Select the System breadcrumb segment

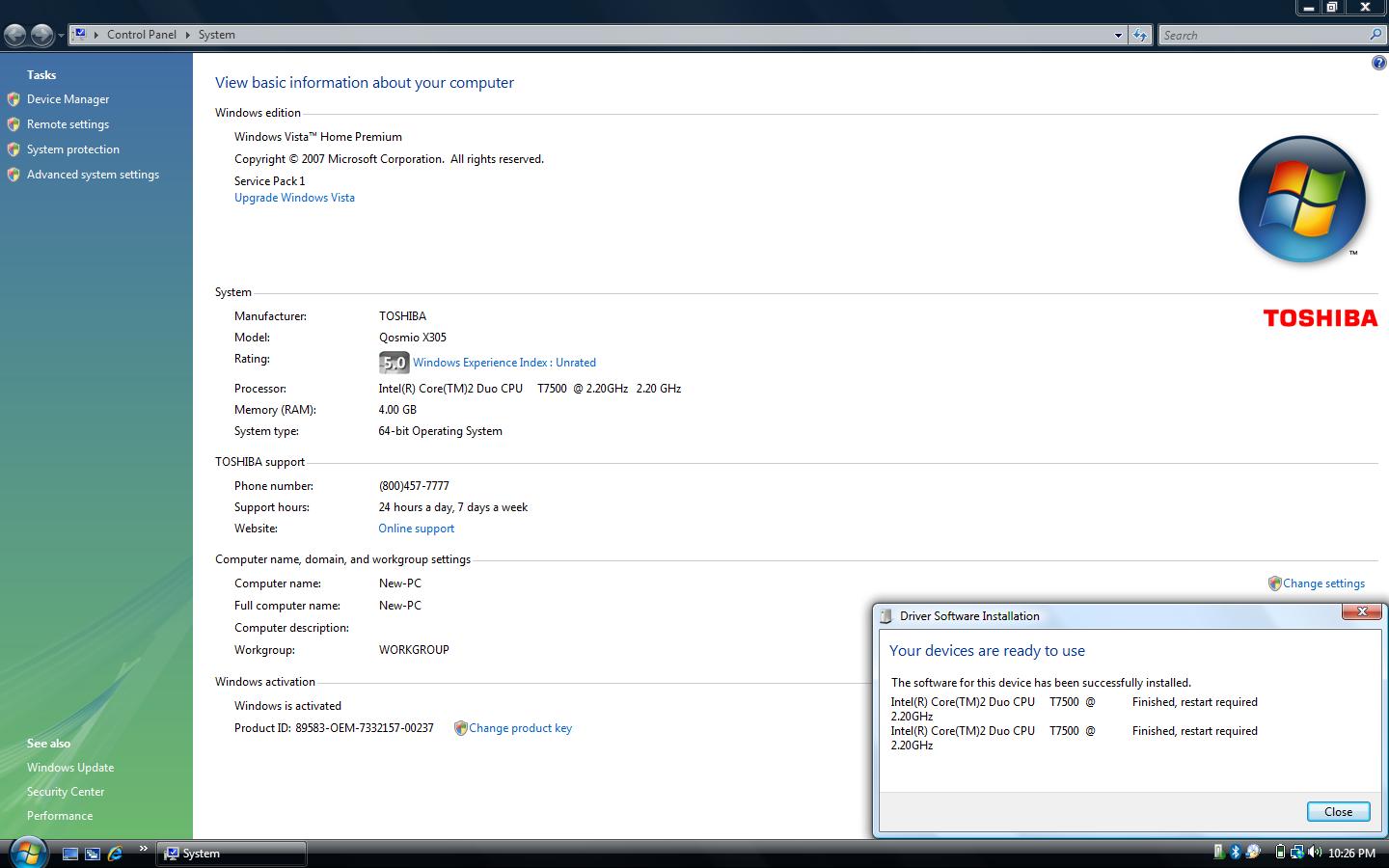pos(217,35)
